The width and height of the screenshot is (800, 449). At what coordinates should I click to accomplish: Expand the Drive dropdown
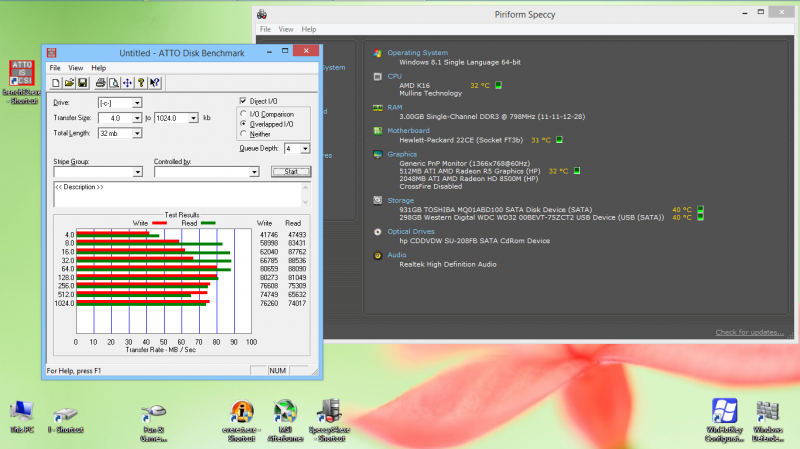pos(137,102)
